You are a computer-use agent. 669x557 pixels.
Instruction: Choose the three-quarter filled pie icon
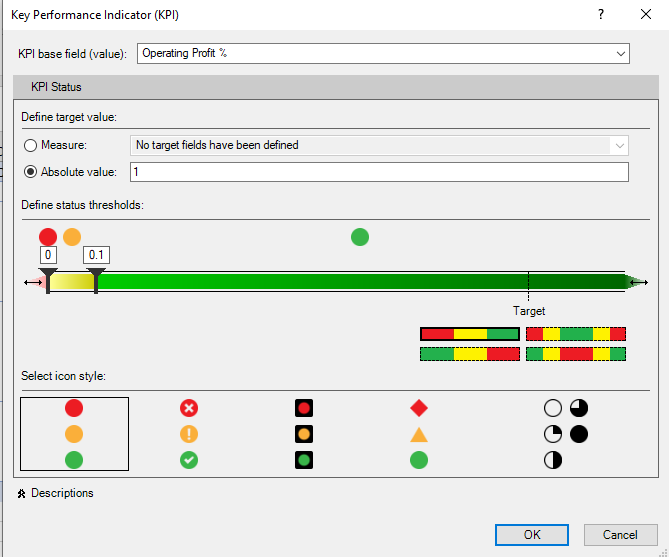pos(579,408)
